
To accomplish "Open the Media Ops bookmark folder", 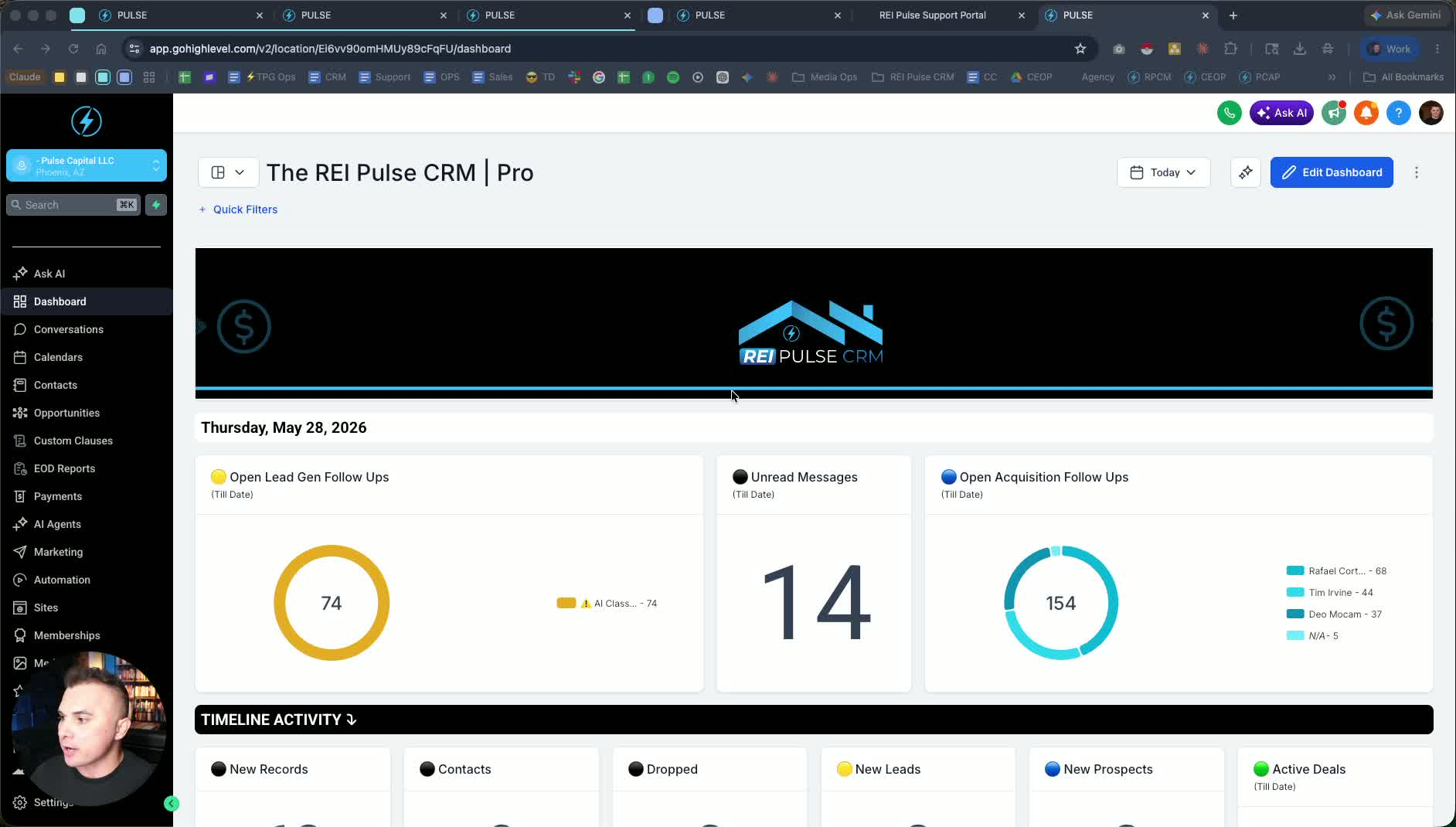I will coord(825,77).
